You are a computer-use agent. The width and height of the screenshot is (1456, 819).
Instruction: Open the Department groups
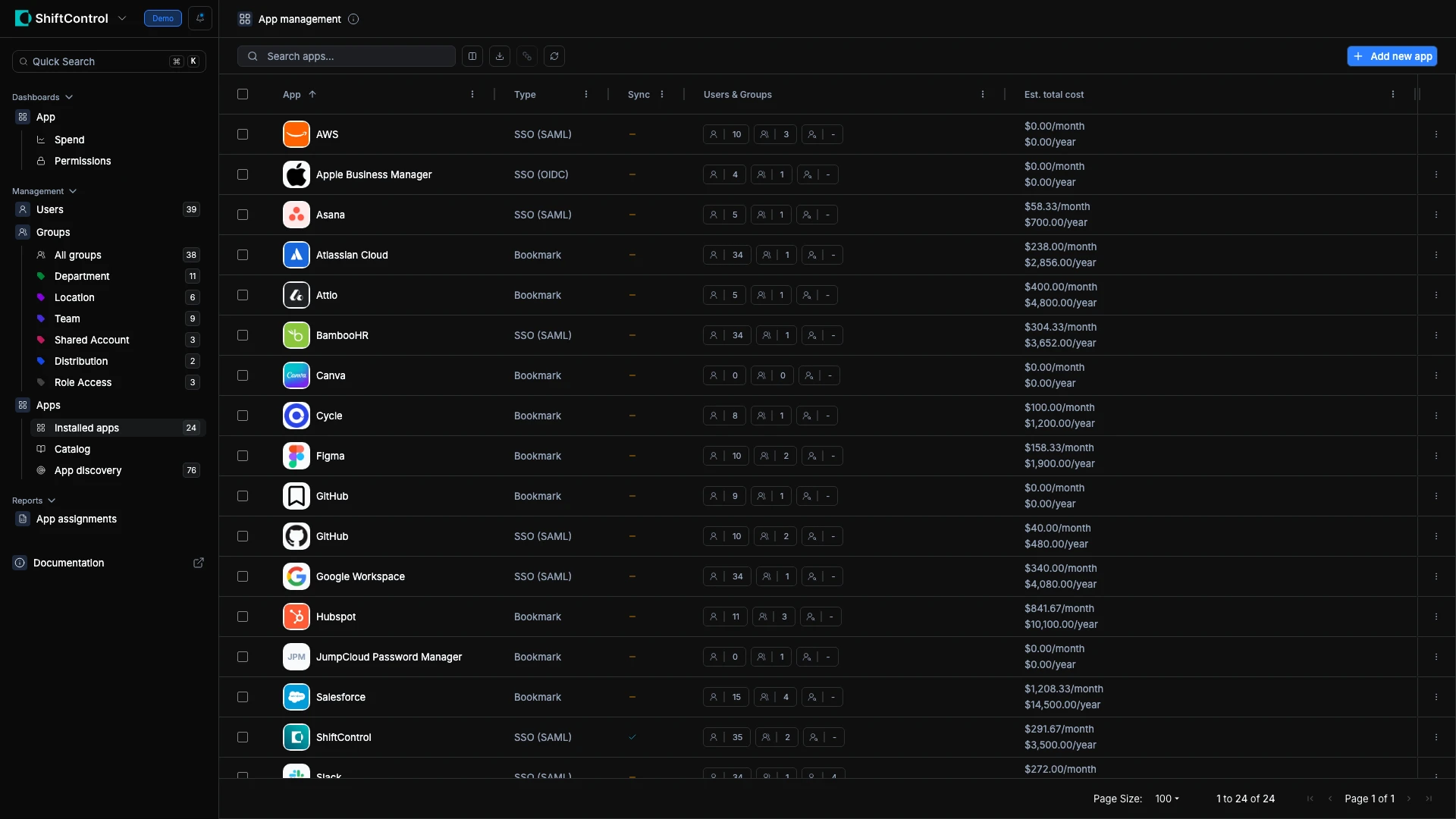pyautogui.click(x=118, y=276)
